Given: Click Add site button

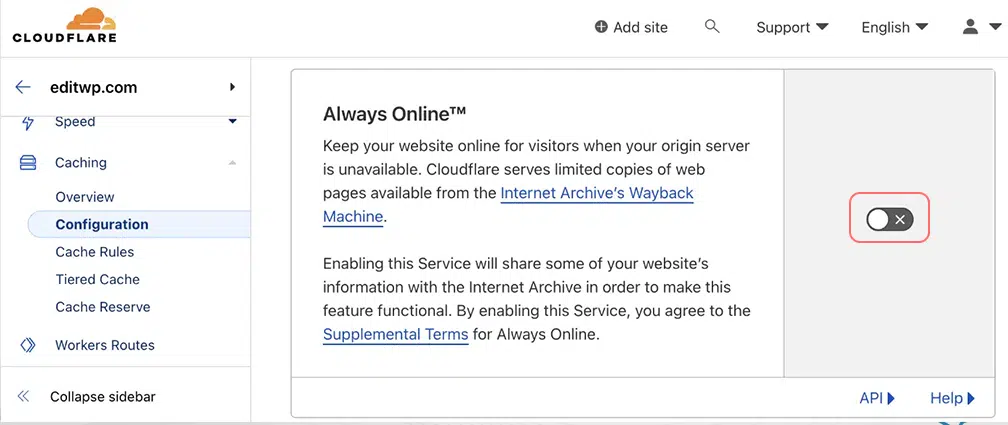Looking at the screenshot, I should tap(631, 27).
